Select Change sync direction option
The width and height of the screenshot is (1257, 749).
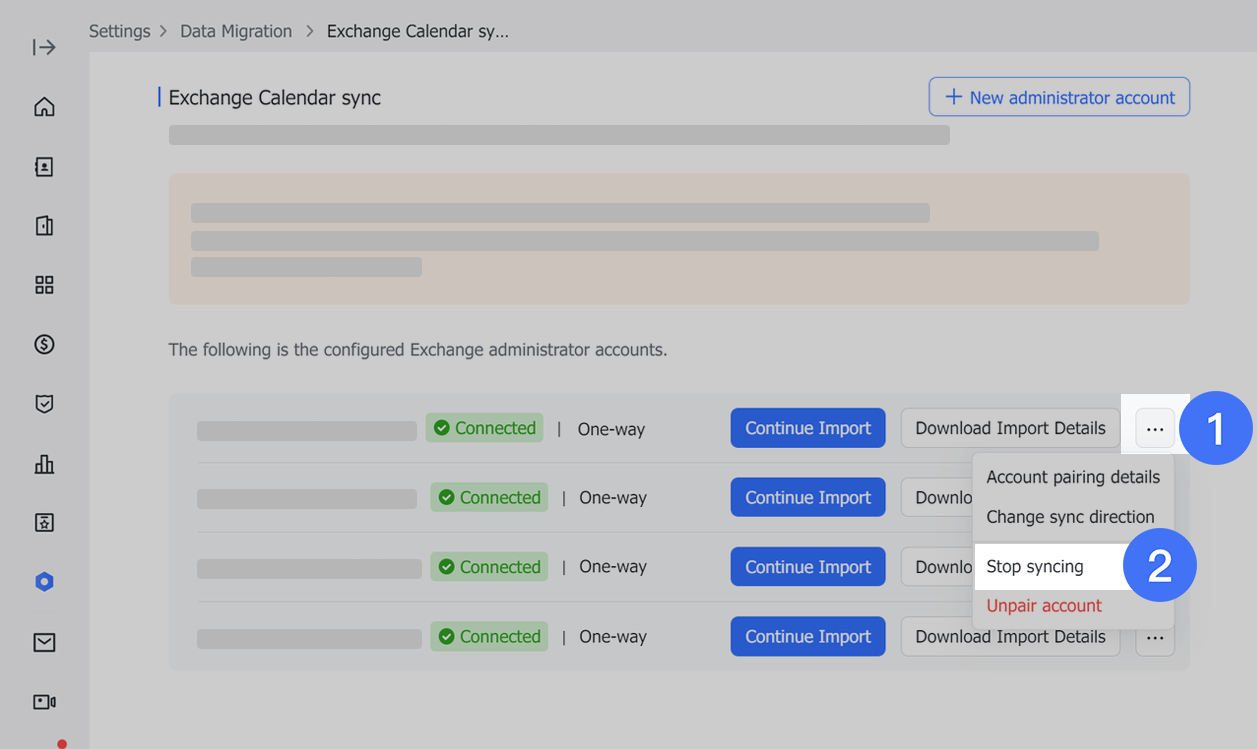[x=1070, y=517]
